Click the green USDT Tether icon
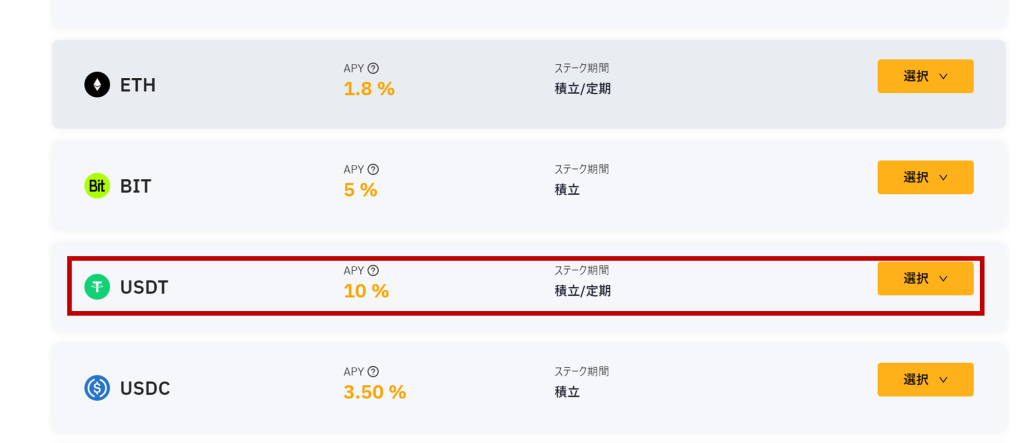The image size is (1024, 443). pos(97,287)
